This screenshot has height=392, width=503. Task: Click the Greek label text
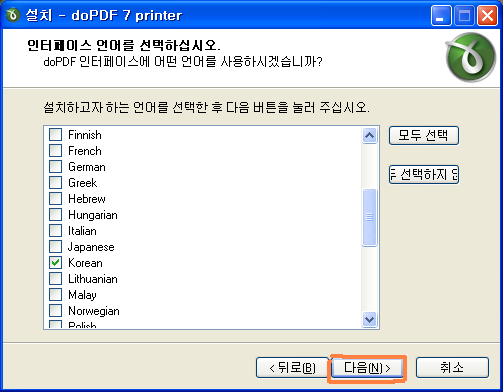(x=83, y=183)
